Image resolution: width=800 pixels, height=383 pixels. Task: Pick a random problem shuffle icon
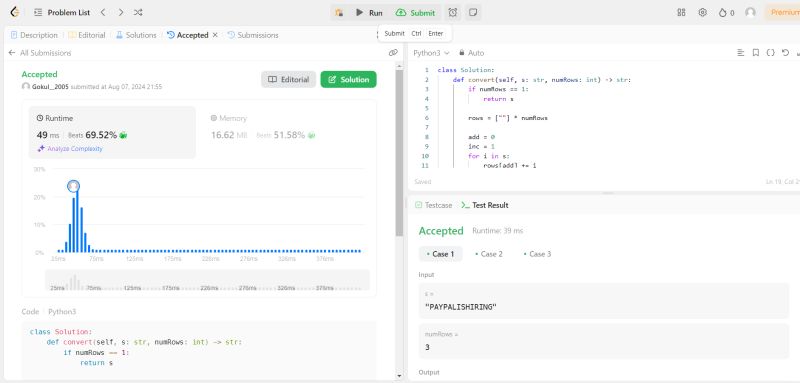(138, 12)
